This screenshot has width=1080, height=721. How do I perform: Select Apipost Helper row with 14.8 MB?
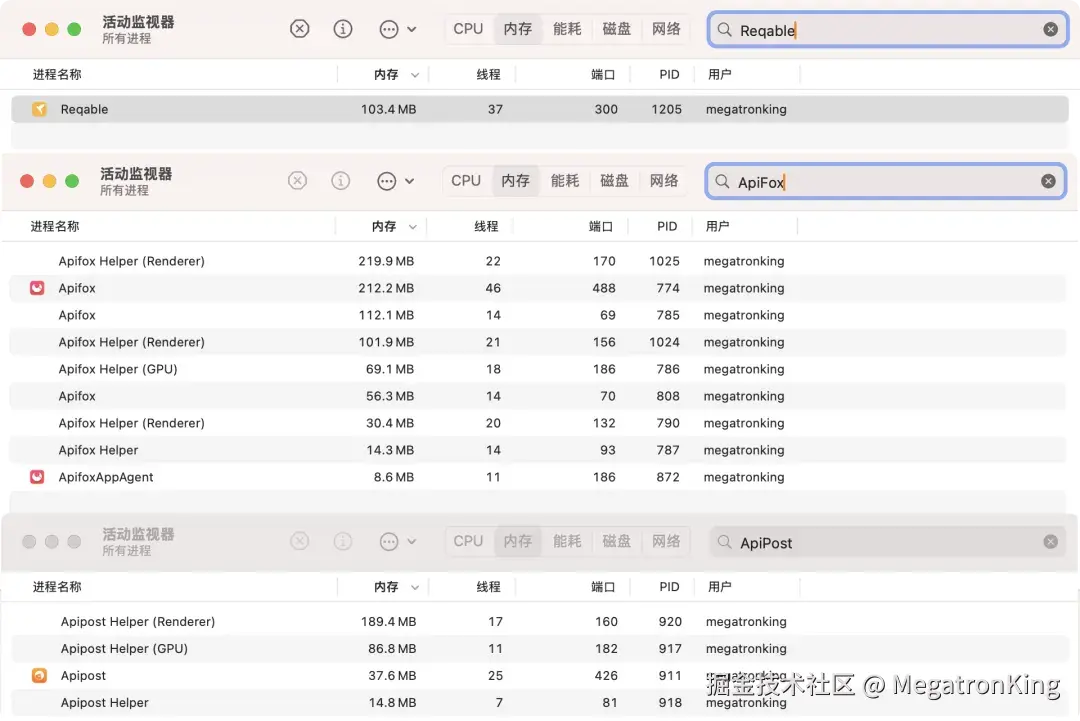point(540,702)
